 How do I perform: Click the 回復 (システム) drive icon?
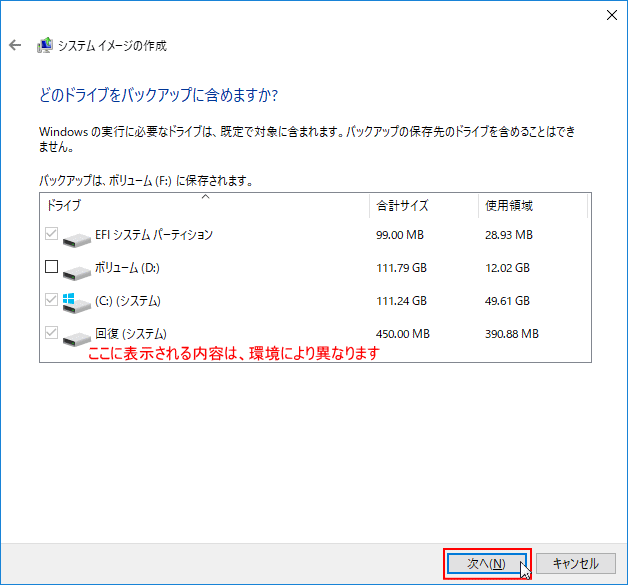click(x=76, y=339)
